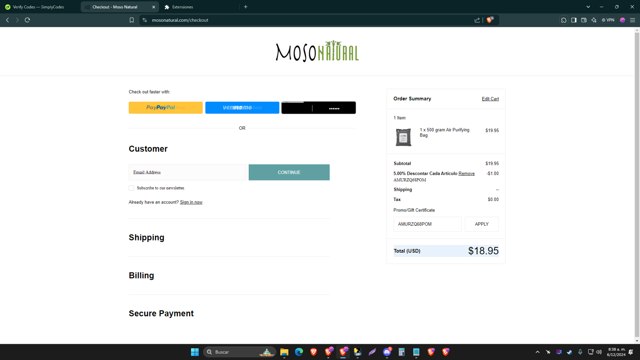Open the VPN button
Viewport: 640px width, 360px height.
[x=608, y=20]
